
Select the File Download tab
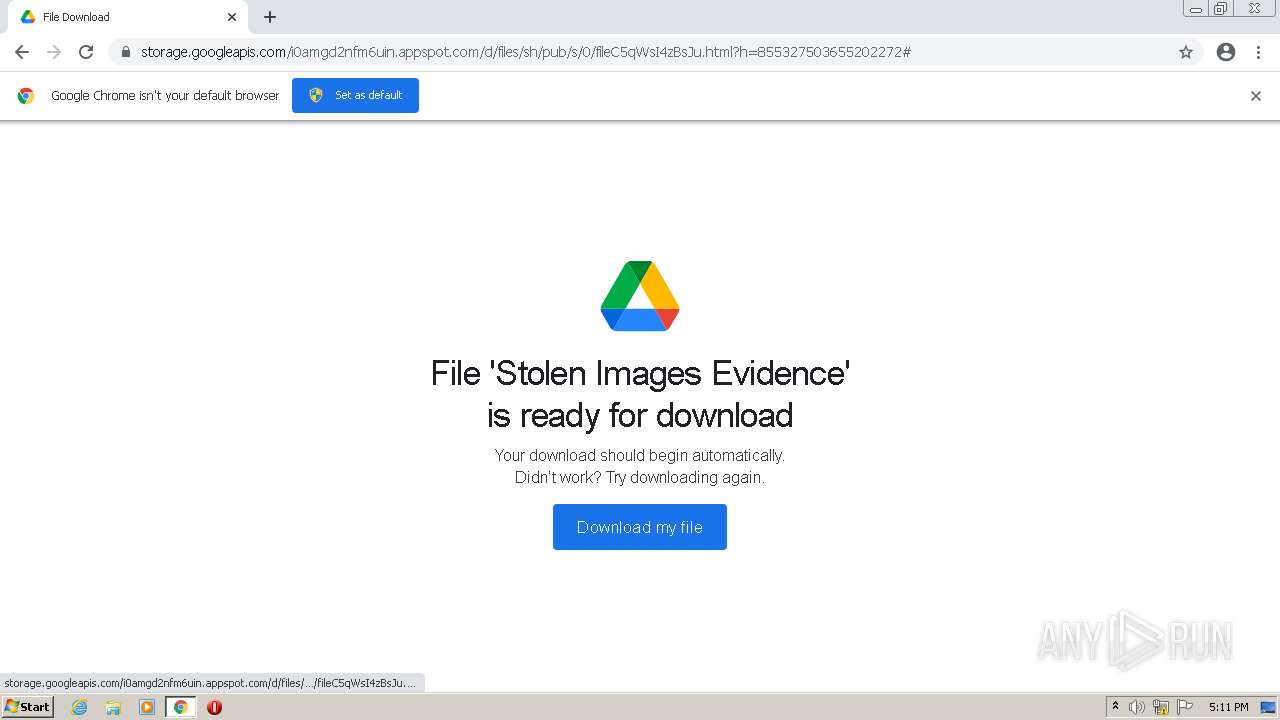128,17
